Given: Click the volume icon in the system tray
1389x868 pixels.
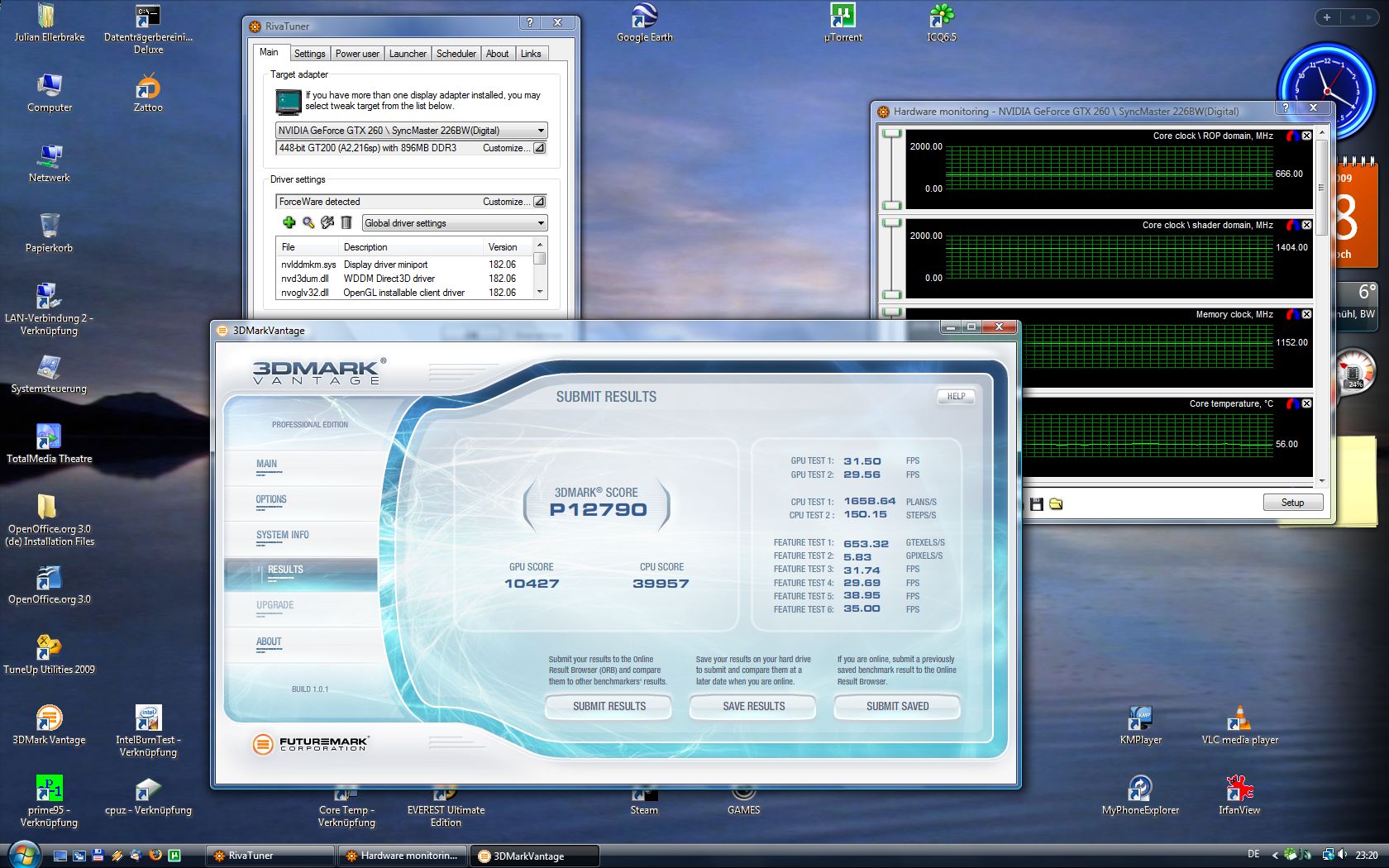Looking at the screenshot, I should click(x=1342, y=855).
